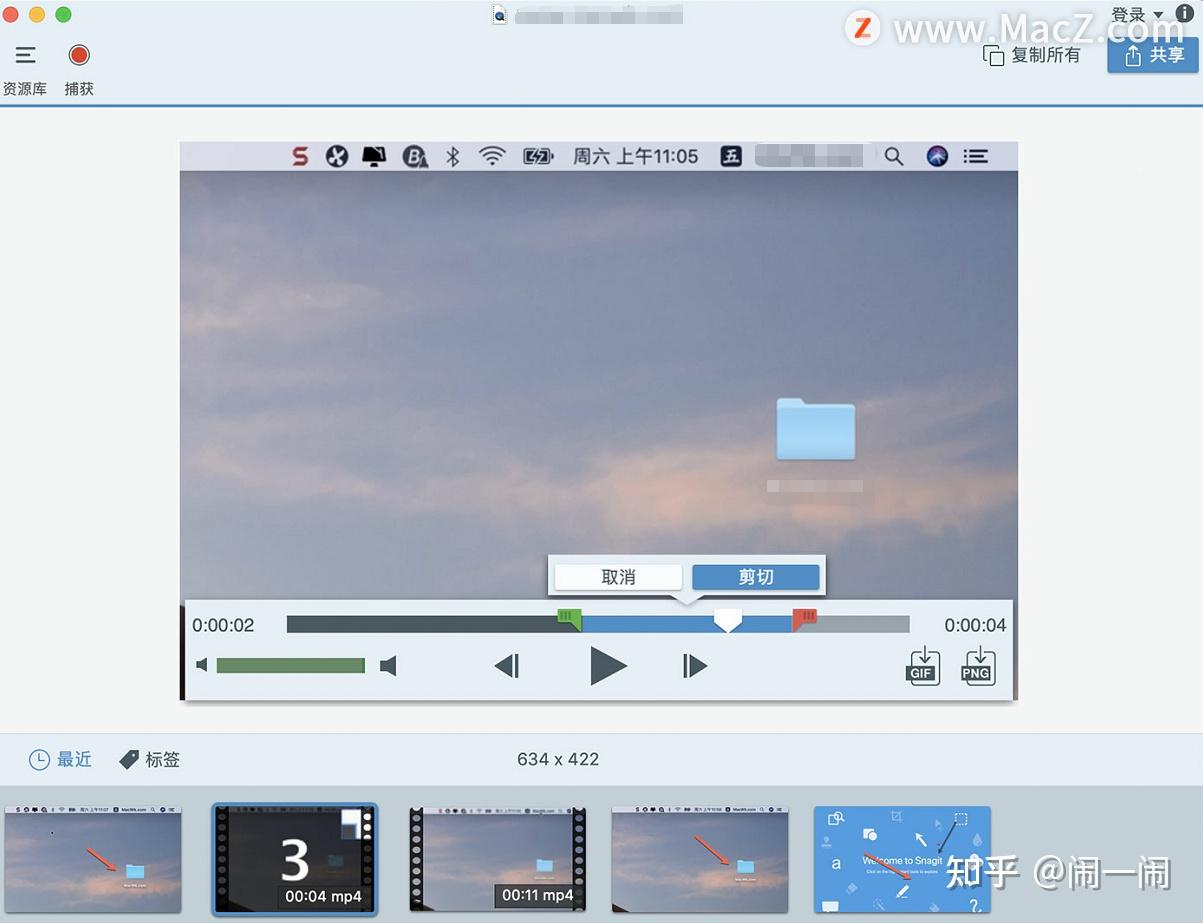Screen dimensions: 1203x923
Task: Open the 登录 account dropdown
Action: [x=1135, y=15]
